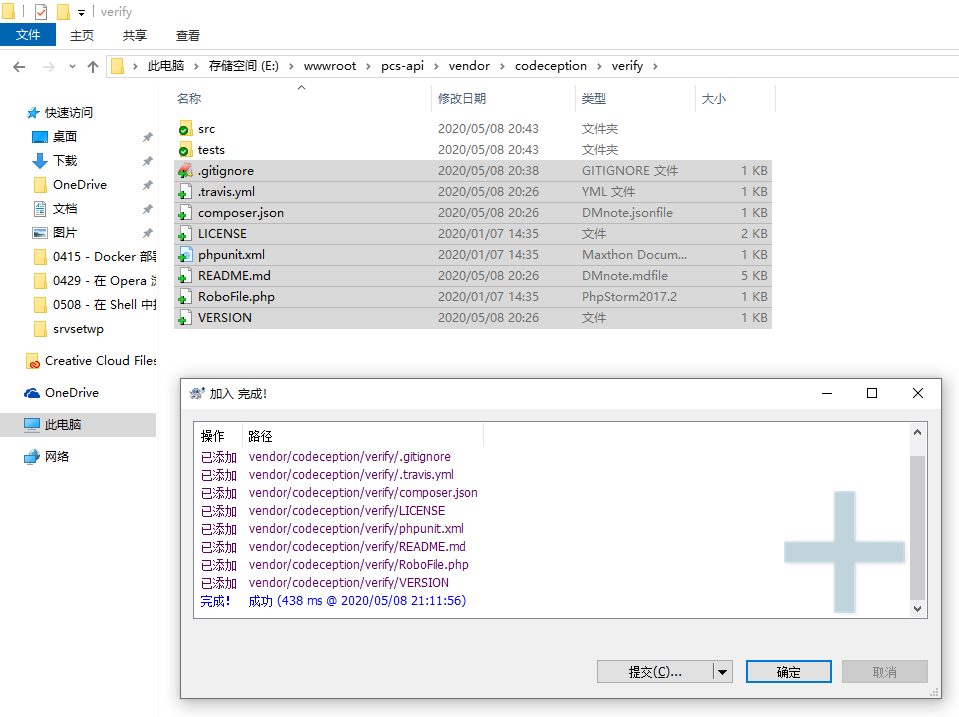Viewport: 959px width, 717px height.
Task: Open recent locations dropdown chevron
Action: [72, 67]
